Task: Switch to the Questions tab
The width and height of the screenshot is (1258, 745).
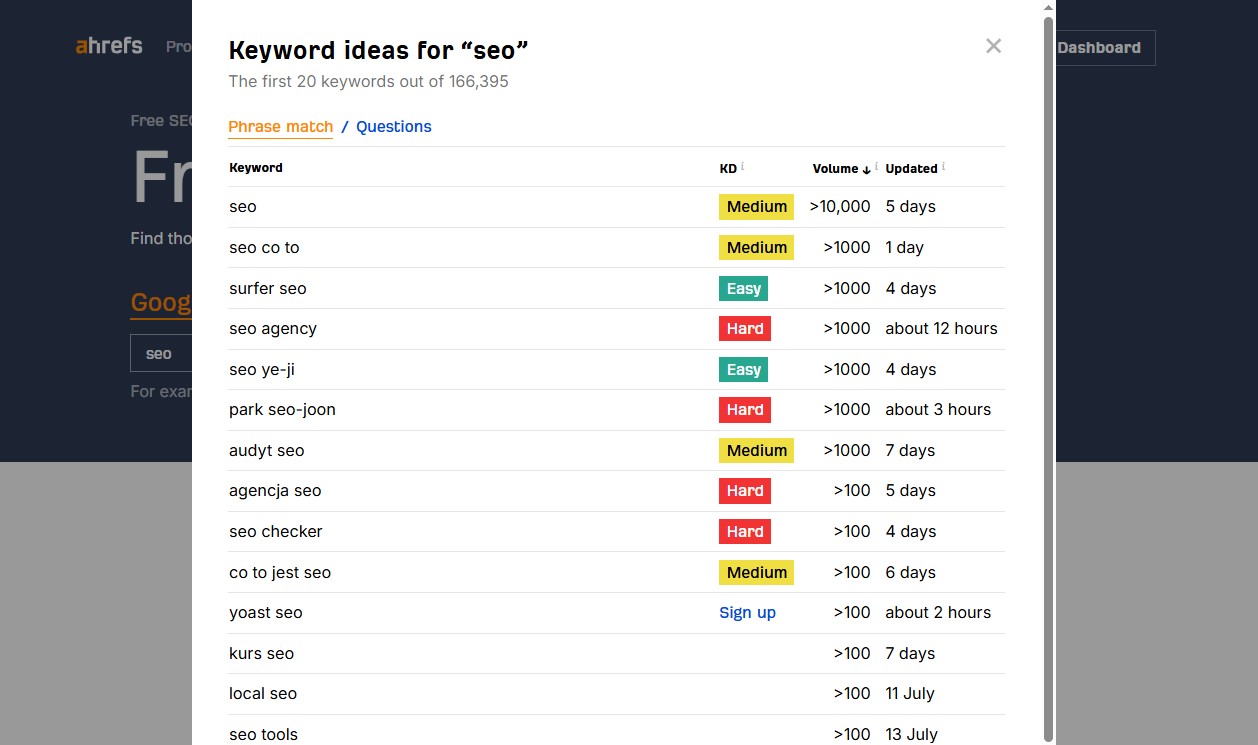Action: pyautogui.click(x=394, y=127)
